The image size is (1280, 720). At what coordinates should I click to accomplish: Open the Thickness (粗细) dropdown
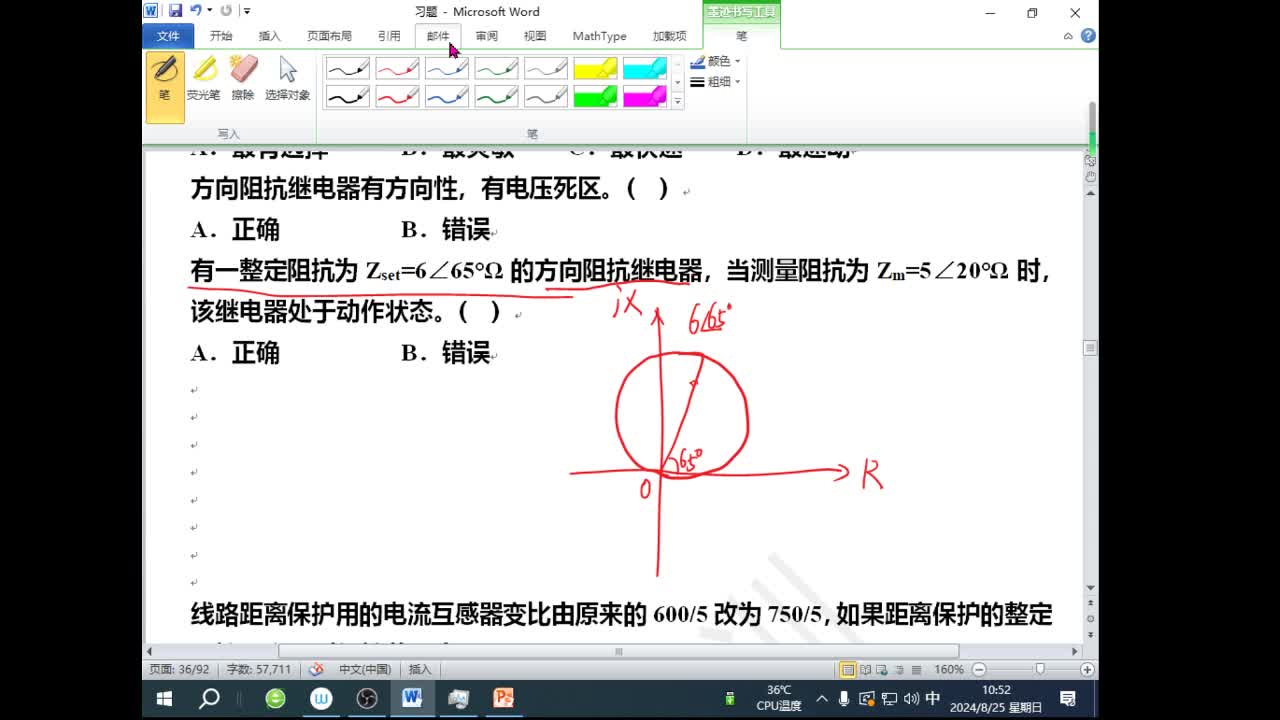click(716, 82)
